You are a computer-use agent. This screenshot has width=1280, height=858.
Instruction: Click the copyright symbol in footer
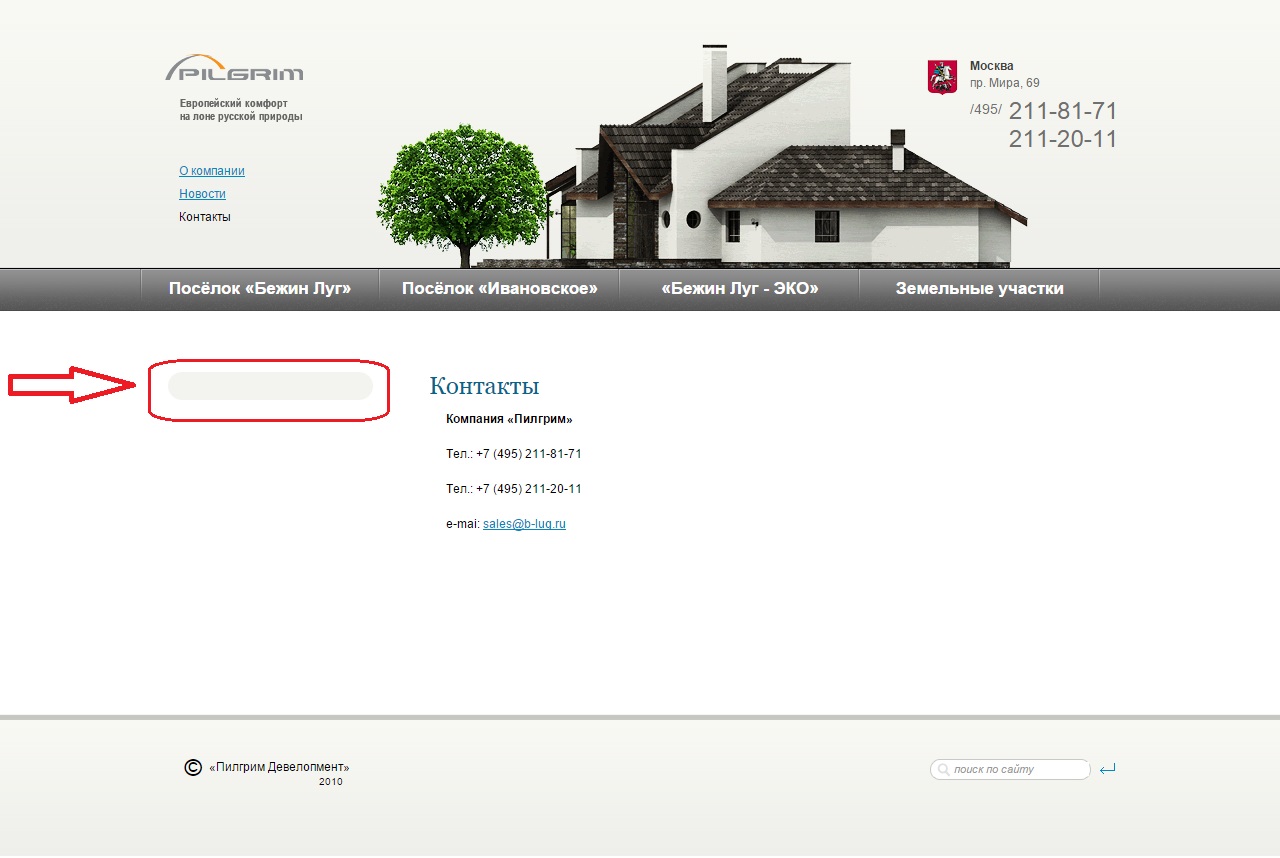[193, 767]
